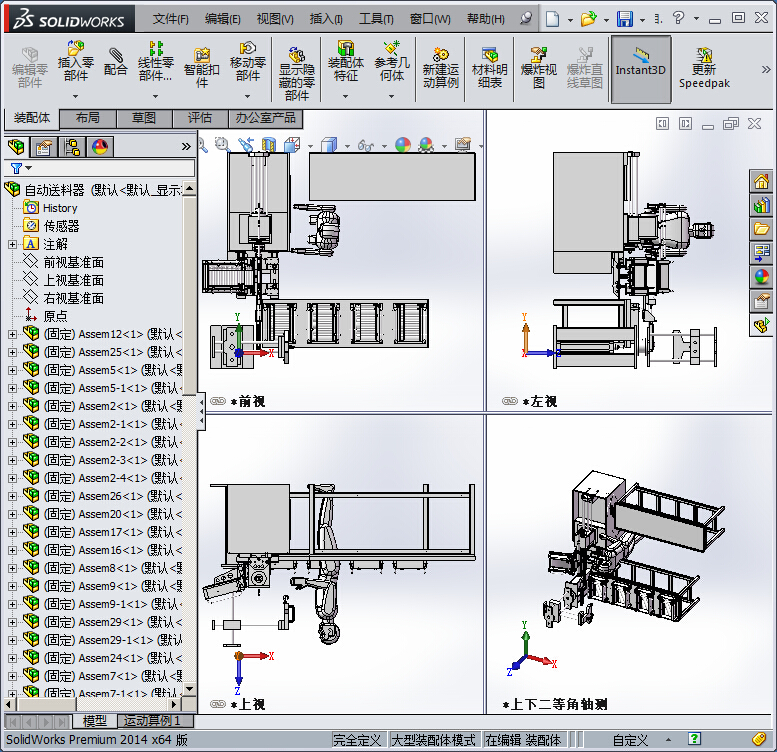Click the Save floppy disk icon
This screenshot has height=752, width=777.
click(624, 19)
